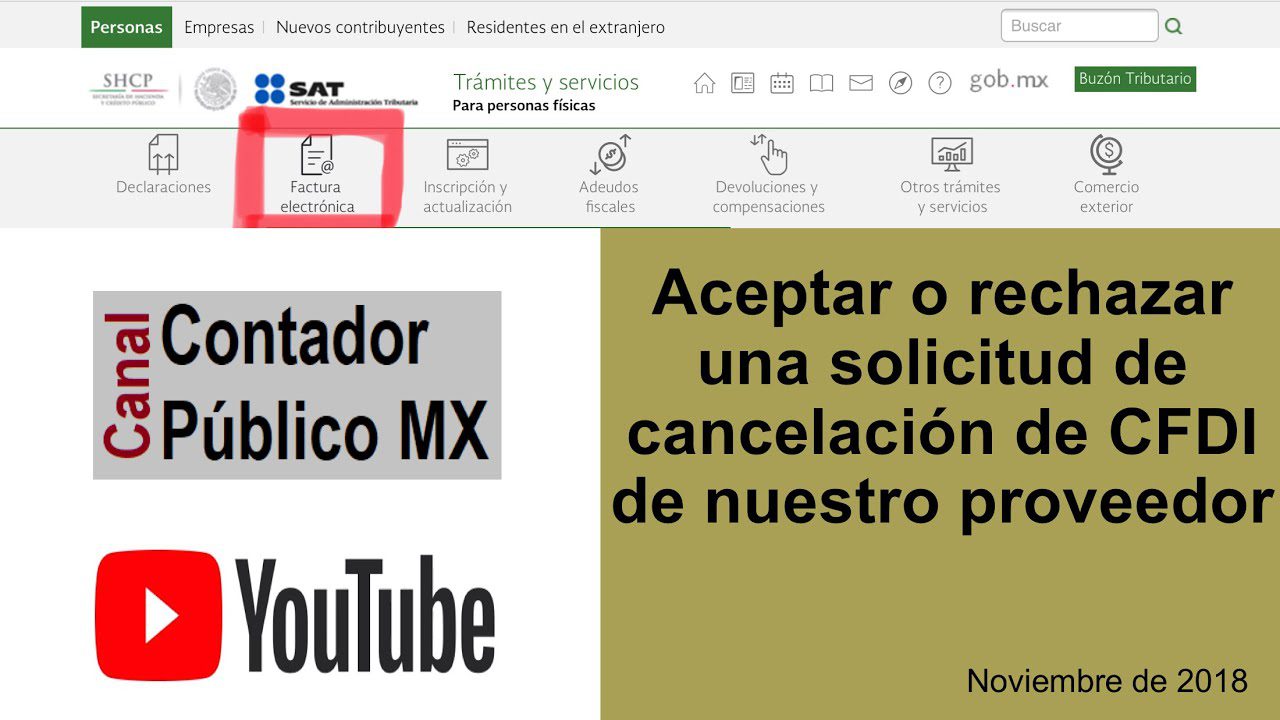The height and width of the screenshot is (720, 1280).
Task: Click the Adeudos fiscales icon
Action: tap(610, 155)
